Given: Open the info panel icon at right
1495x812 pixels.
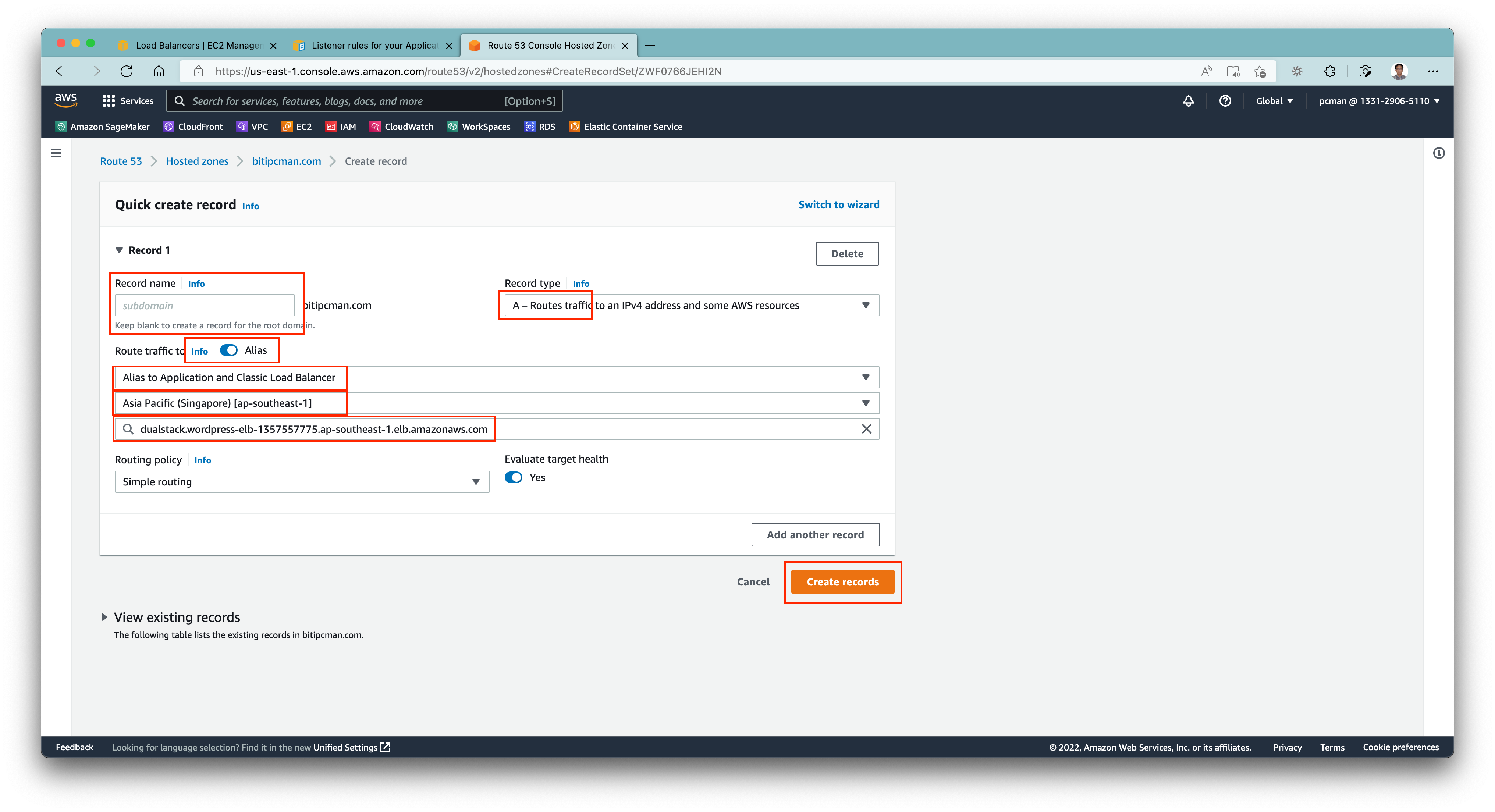Looking at the screenshot, I should 1438,153.
